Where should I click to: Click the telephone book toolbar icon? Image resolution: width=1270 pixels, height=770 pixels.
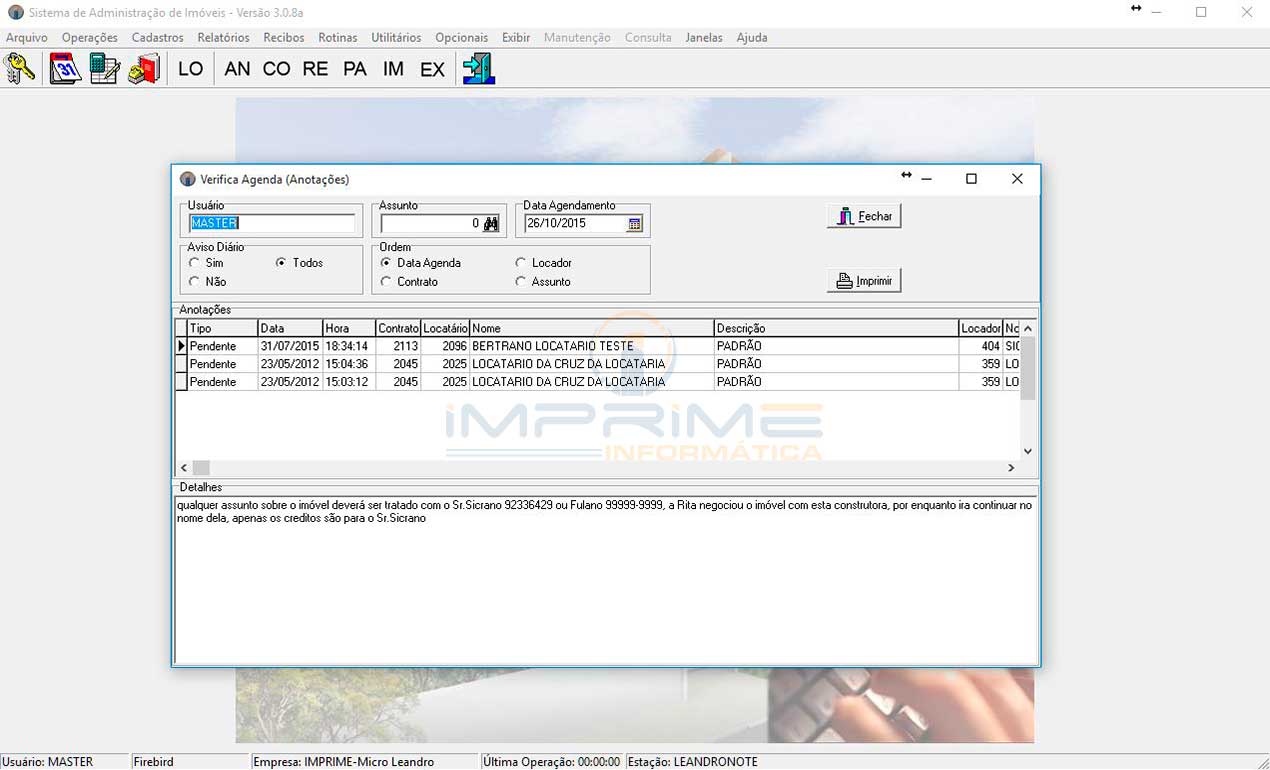pos(144,68)
